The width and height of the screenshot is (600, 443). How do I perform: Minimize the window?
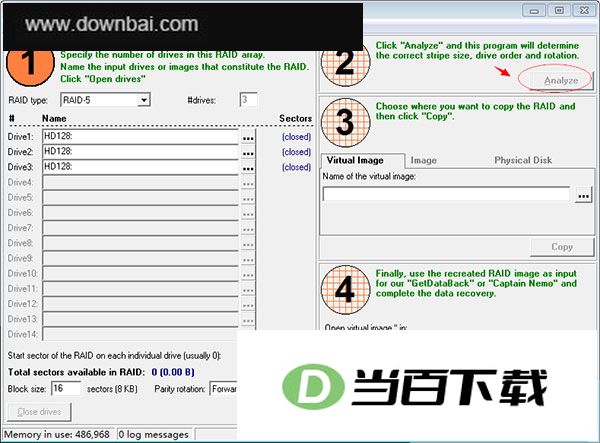click(x=534, y=11)
